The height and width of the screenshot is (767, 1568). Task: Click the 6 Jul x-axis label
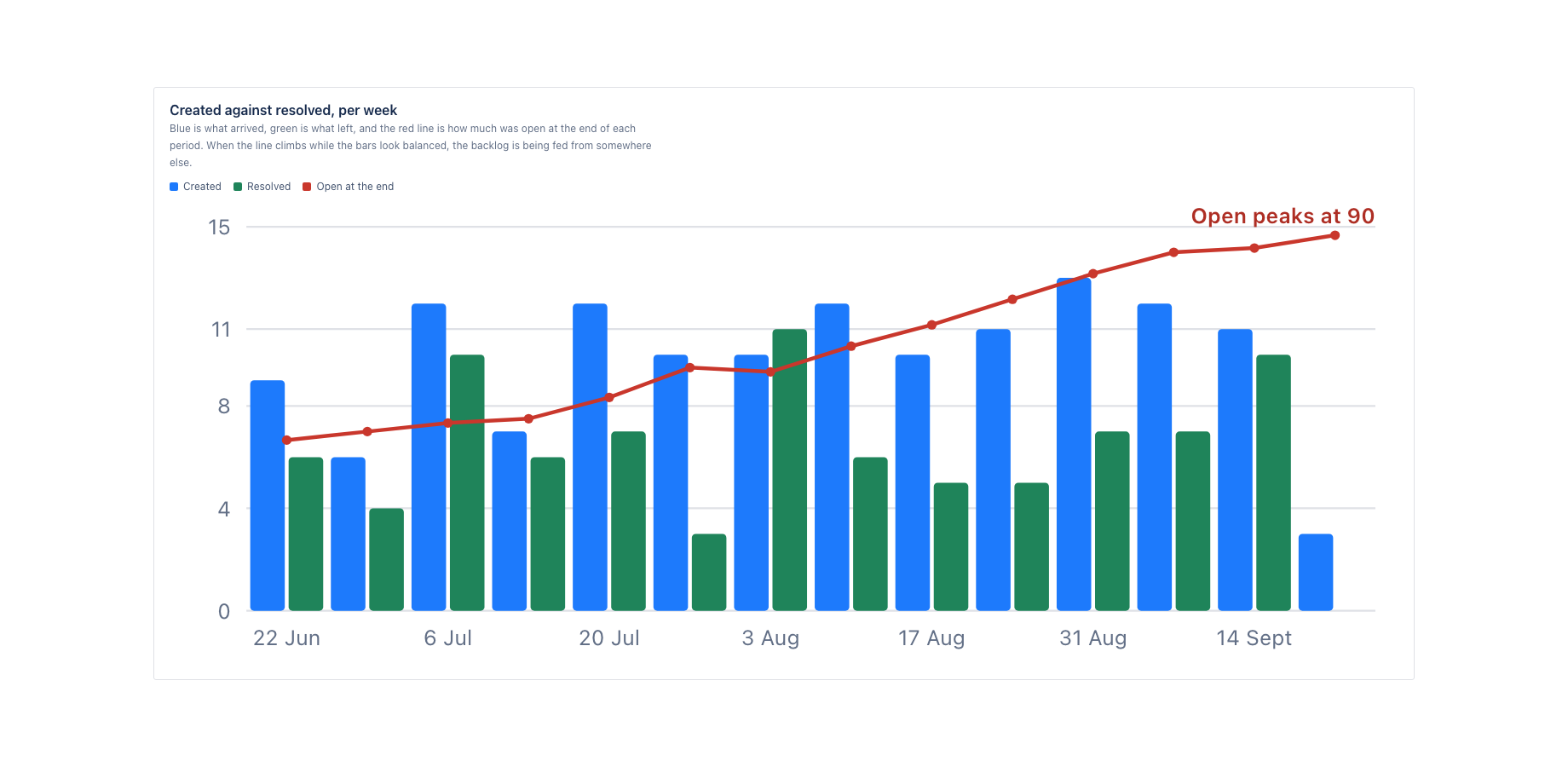447,638
